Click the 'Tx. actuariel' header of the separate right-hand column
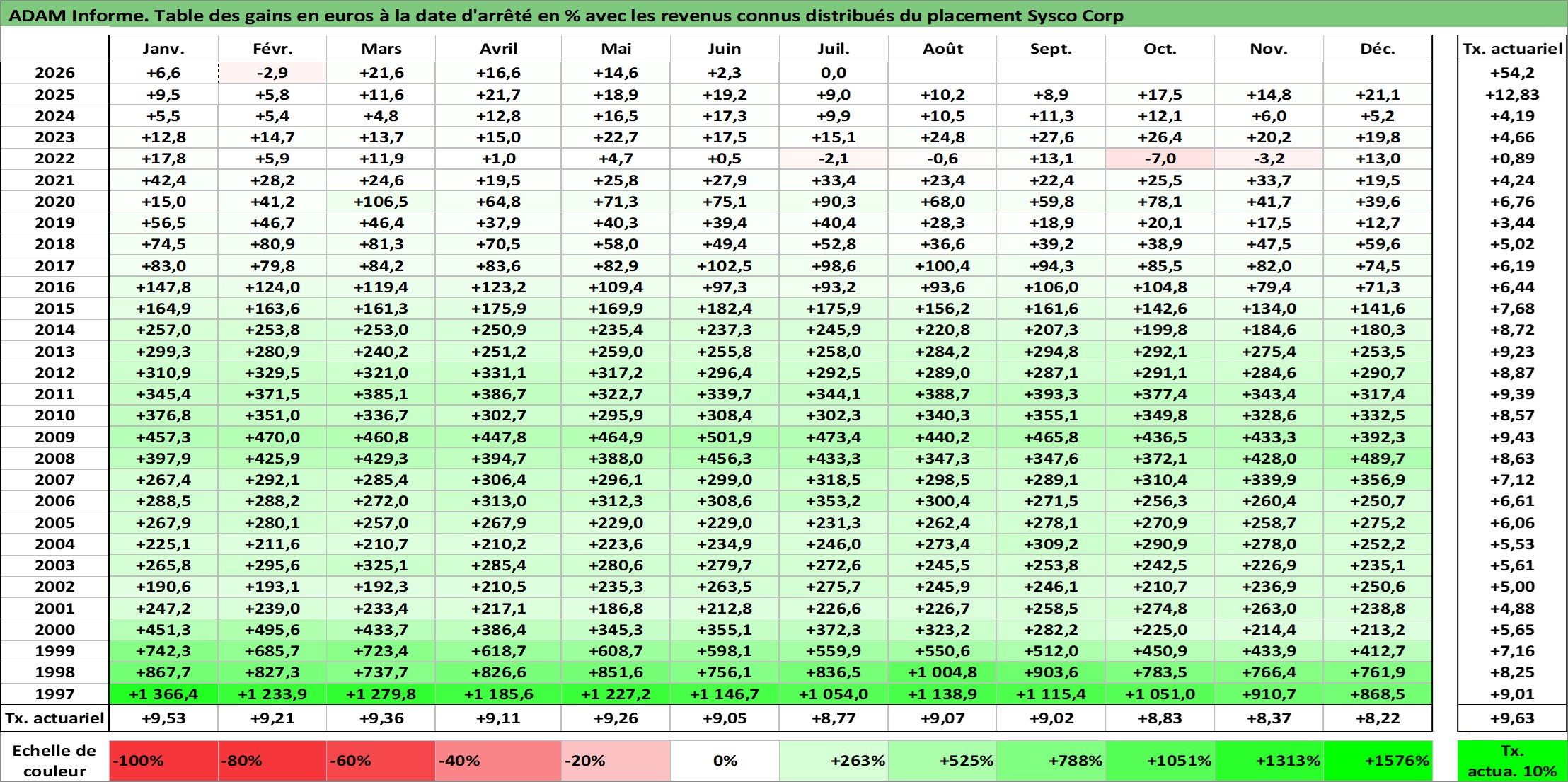1568x782 pixels. [1513, 49]
